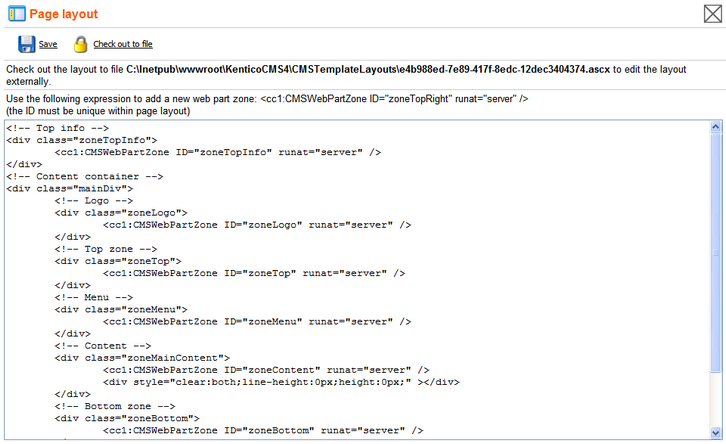This screenshot has width=726, height=444.
Task: Click the clear:both style div line
Action: 281,382
